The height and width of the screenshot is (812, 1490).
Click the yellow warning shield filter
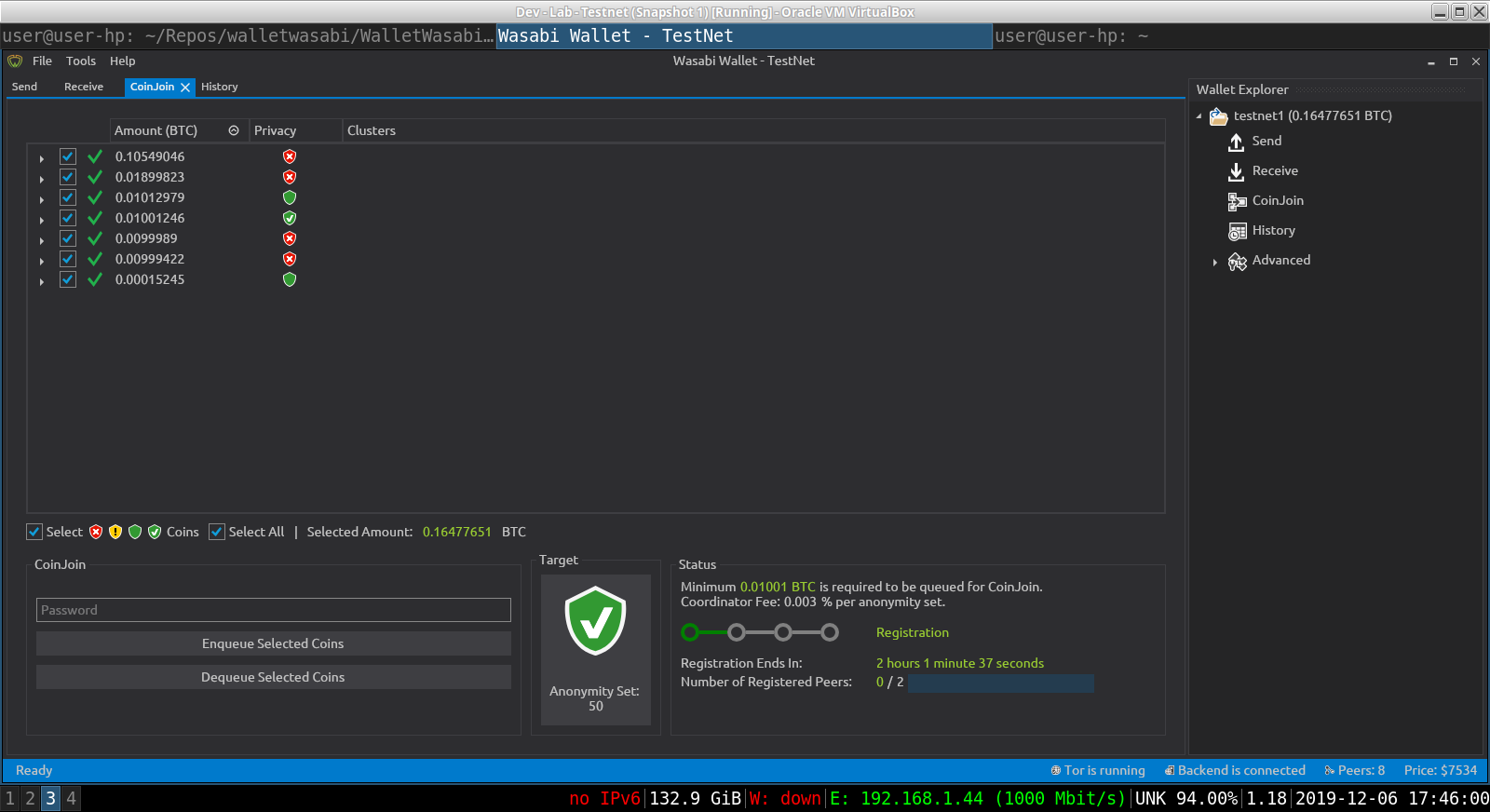coord(115,532)
